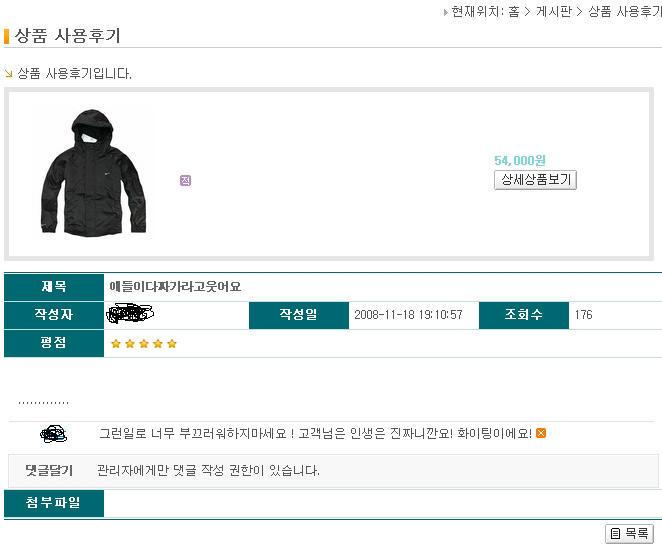The height and width of the screenshot is (553, 662).
Task: Go to 홈 in the breadcrumb
Action: pos(514,11)
